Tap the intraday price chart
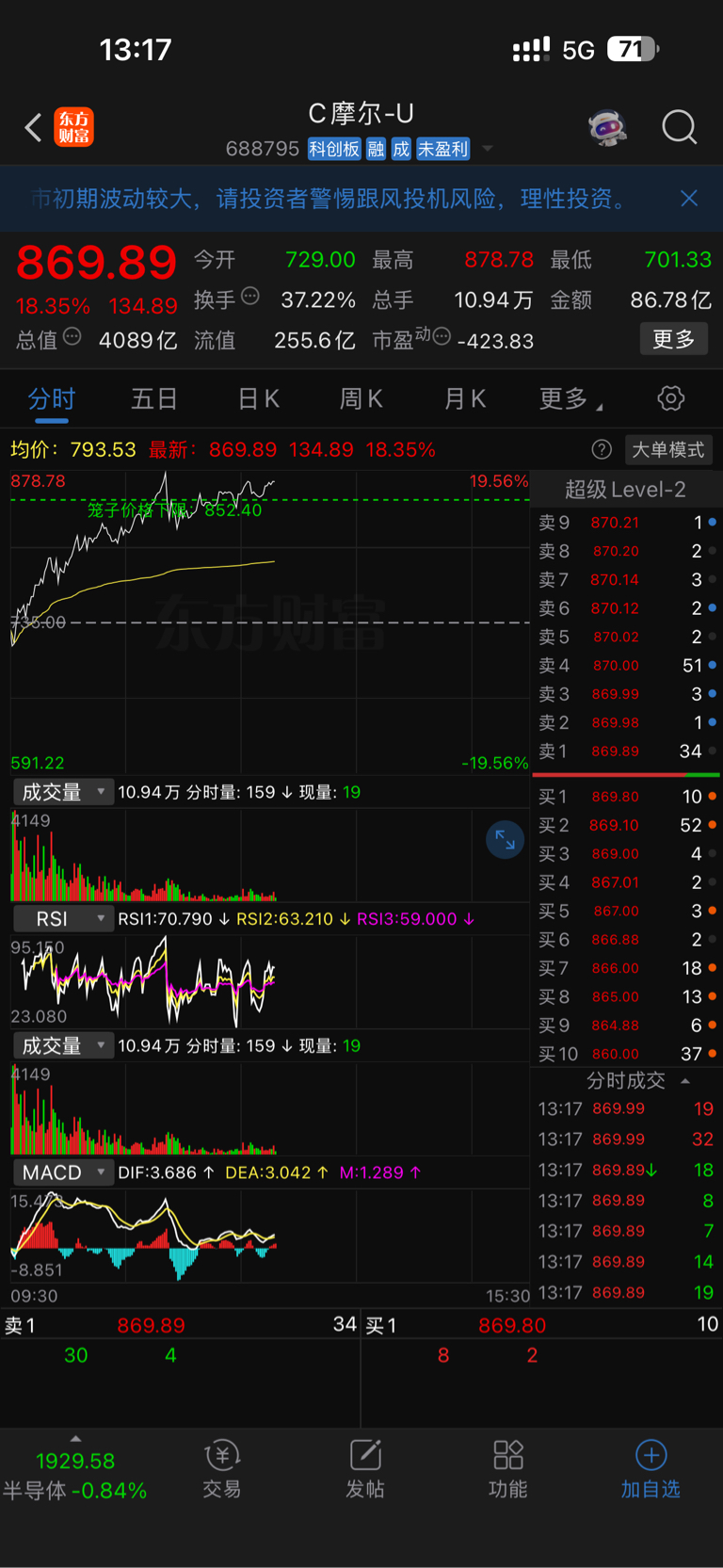 pos(270,622)
